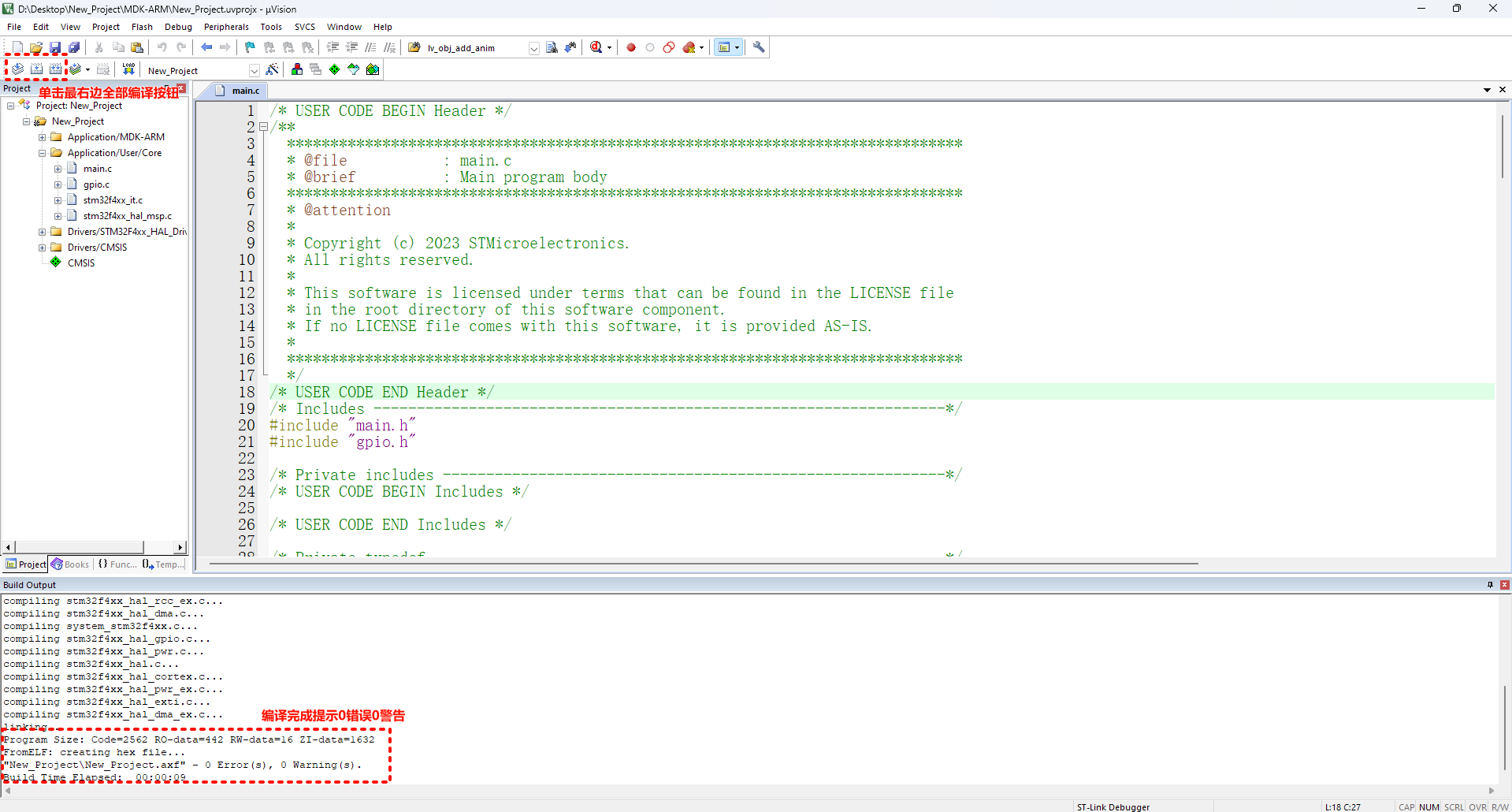Select stm32f4xx_hal_msp.c in the tree
Screen dimensions: 1512x812
[127, 216]
